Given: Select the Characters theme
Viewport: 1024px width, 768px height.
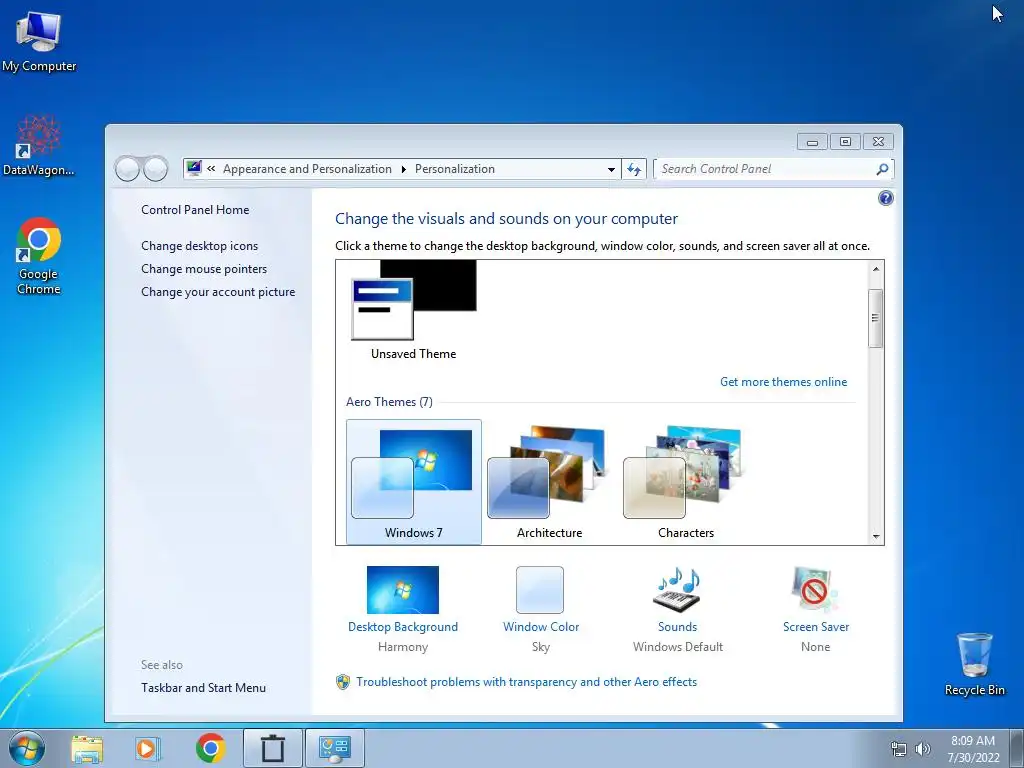Looking at the screenshot, I should click(686, 481).
